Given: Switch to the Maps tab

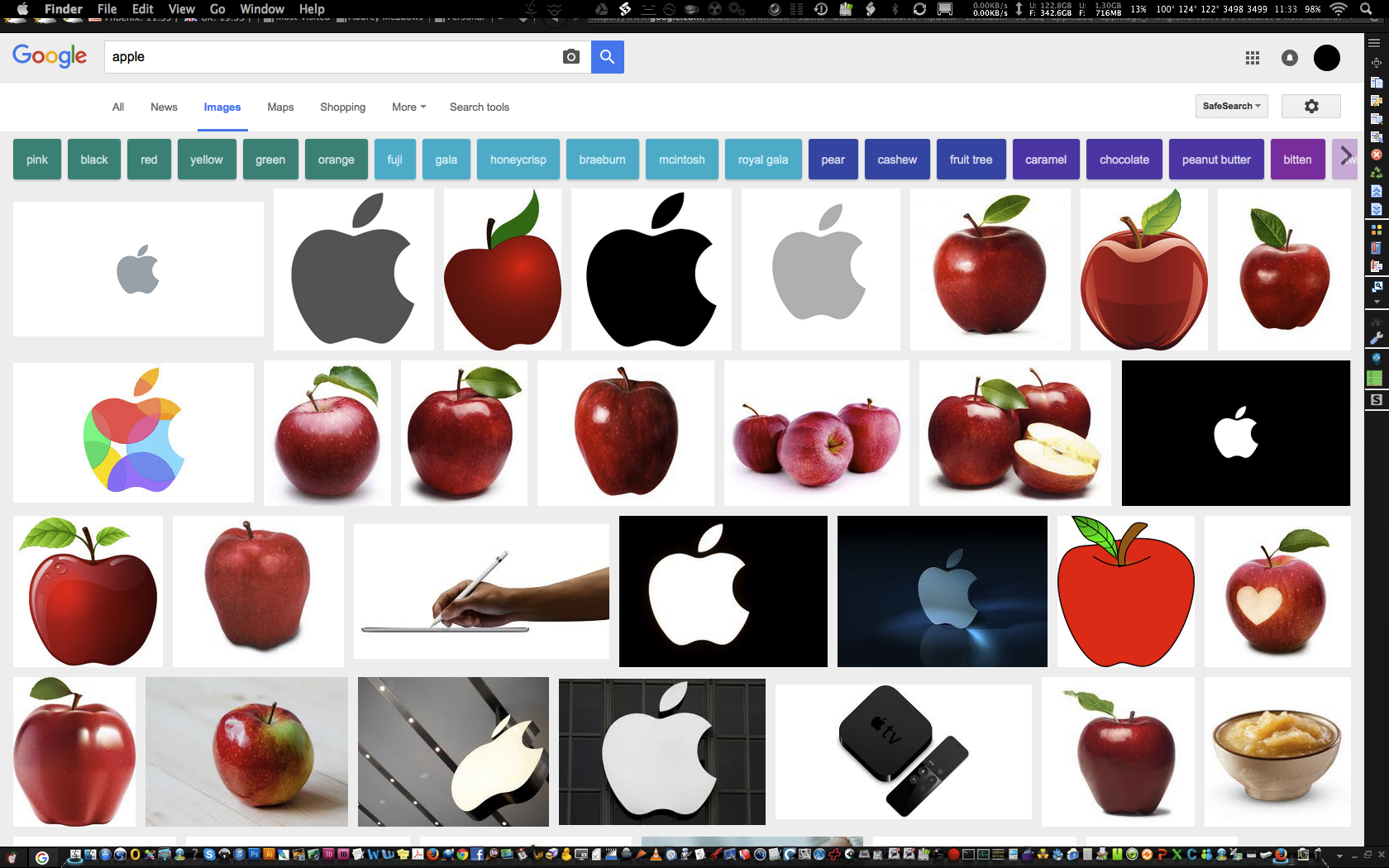Looking at the screenshot, I should tap(280, 107).
